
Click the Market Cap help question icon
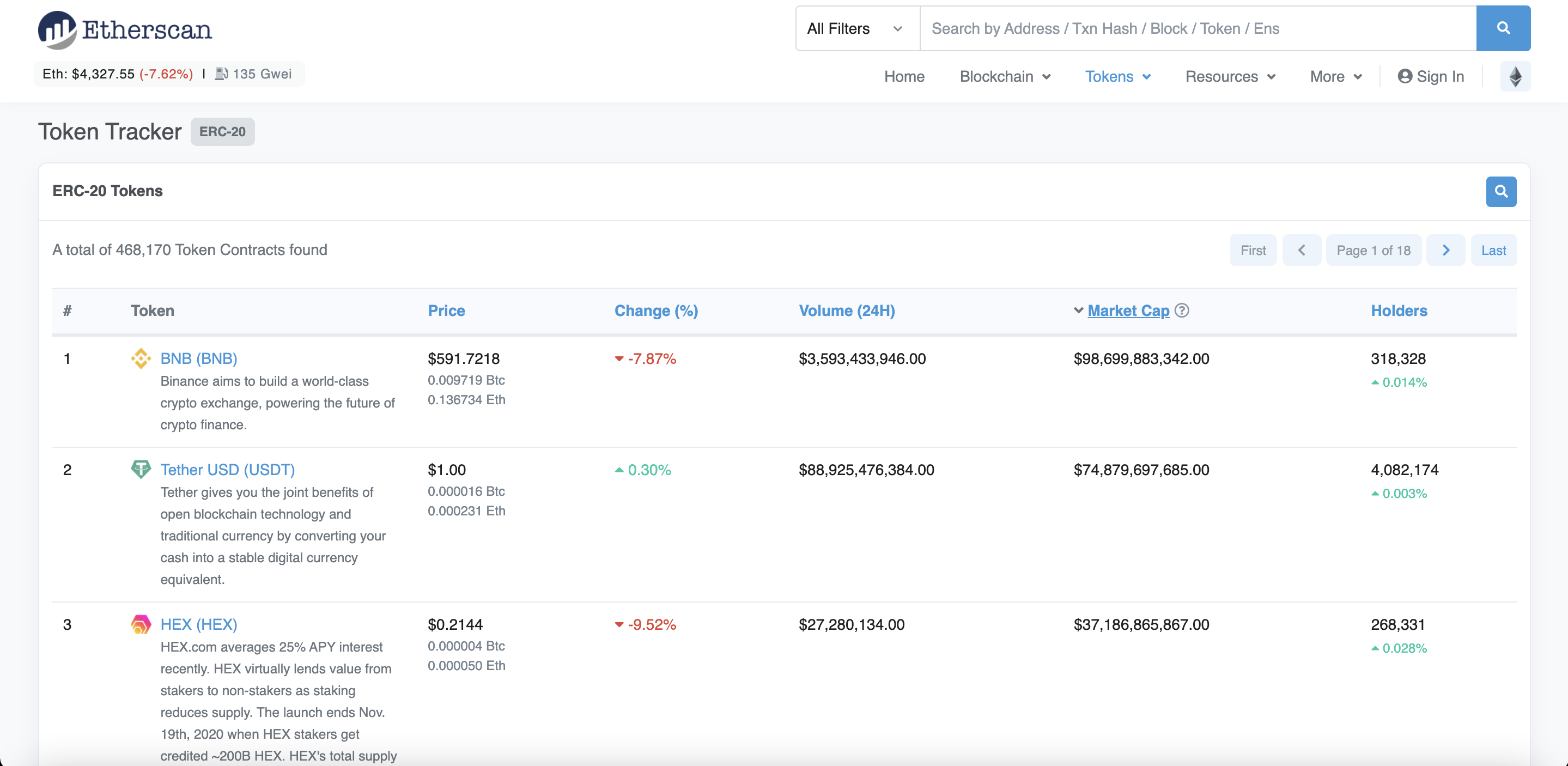click(1182, 311)
